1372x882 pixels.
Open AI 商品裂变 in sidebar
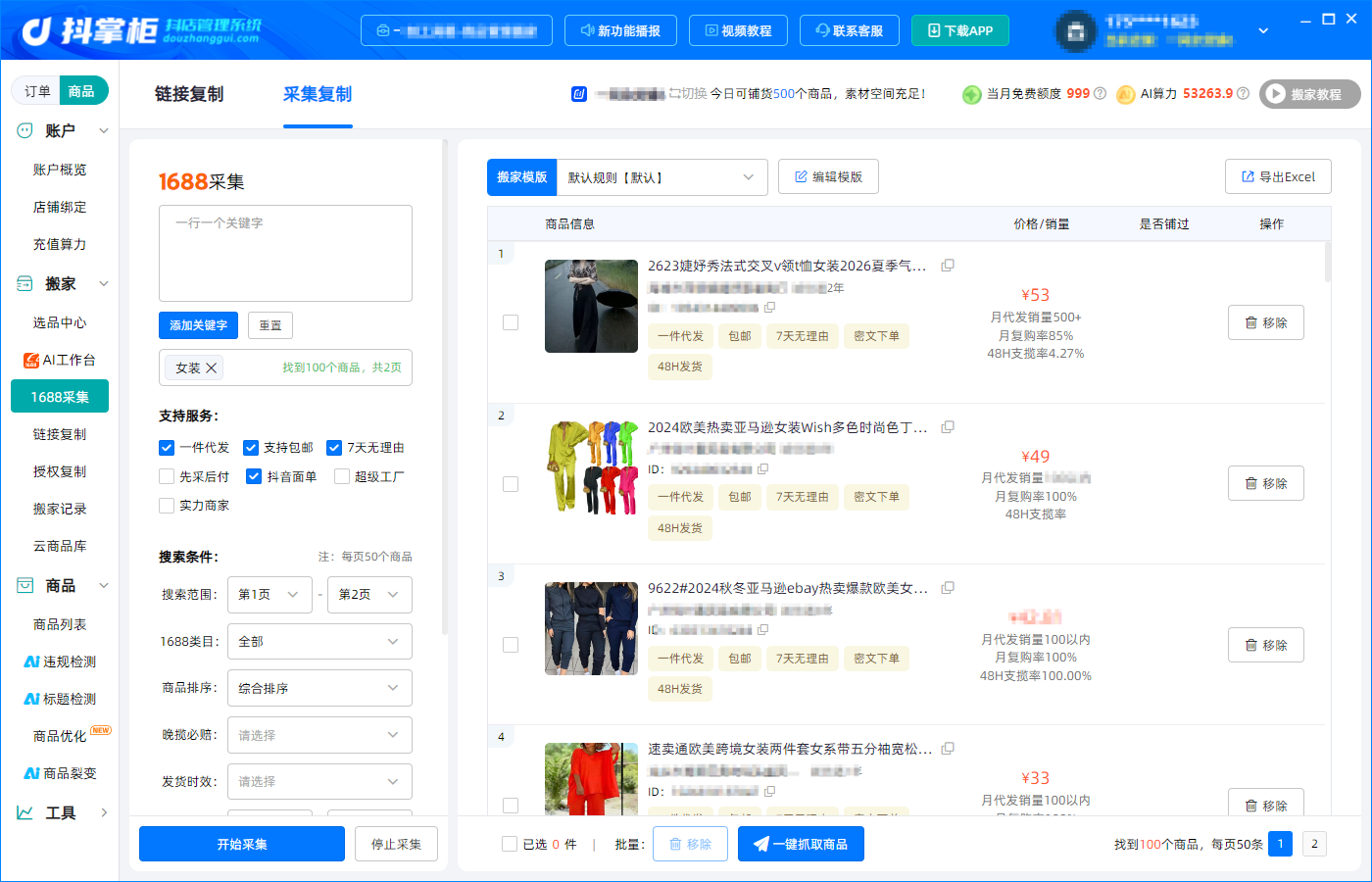60,773
